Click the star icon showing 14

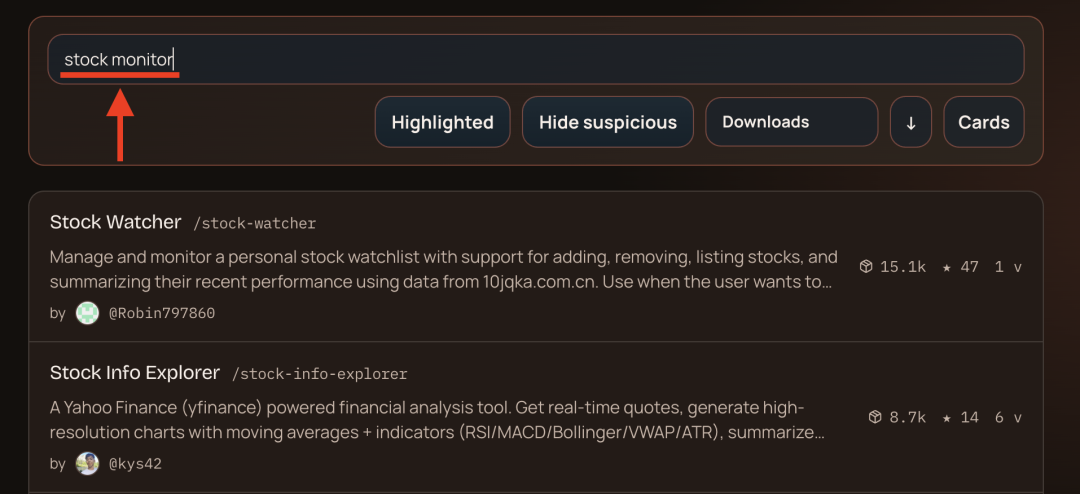click(x=947, y=417)
